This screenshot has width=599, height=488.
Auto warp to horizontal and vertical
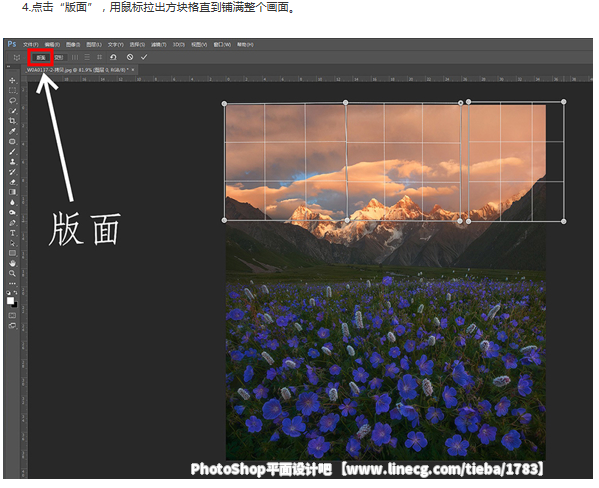click(99, 57)
